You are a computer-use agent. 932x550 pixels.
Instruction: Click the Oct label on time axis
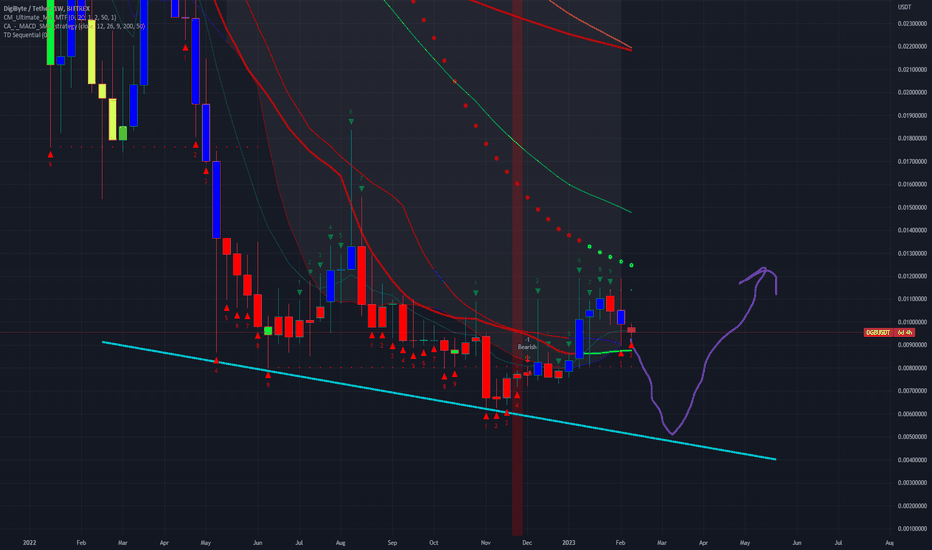(x=434, y=543)
